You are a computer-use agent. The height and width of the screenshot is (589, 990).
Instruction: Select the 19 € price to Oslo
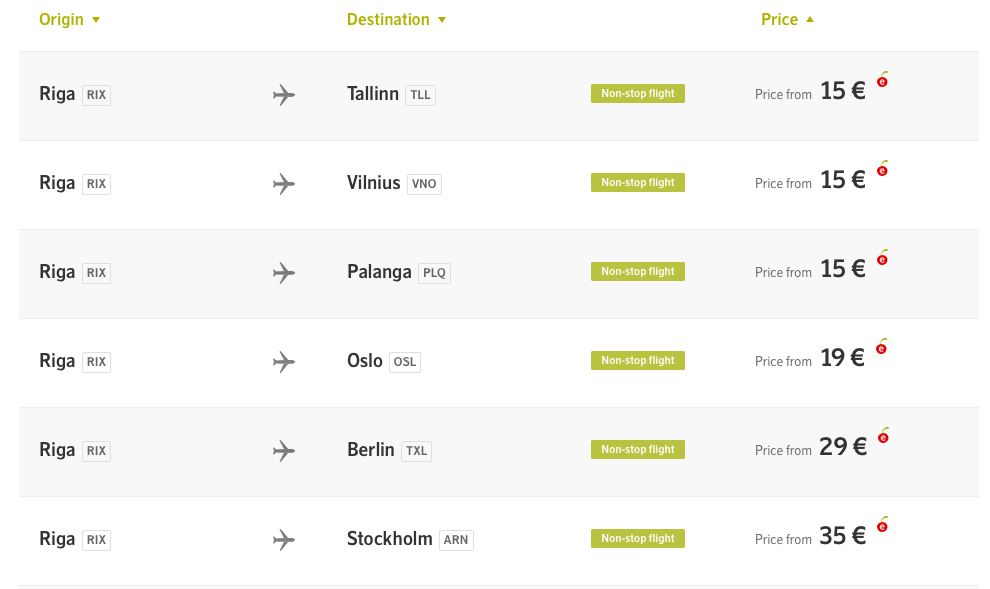click(842, 358)
